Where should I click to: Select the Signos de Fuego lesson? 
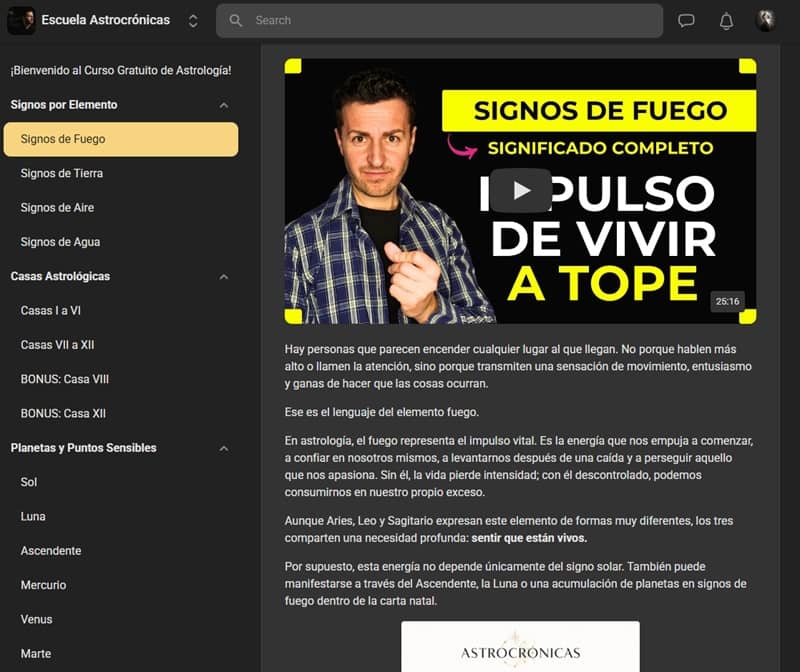[x=121, y=139]
